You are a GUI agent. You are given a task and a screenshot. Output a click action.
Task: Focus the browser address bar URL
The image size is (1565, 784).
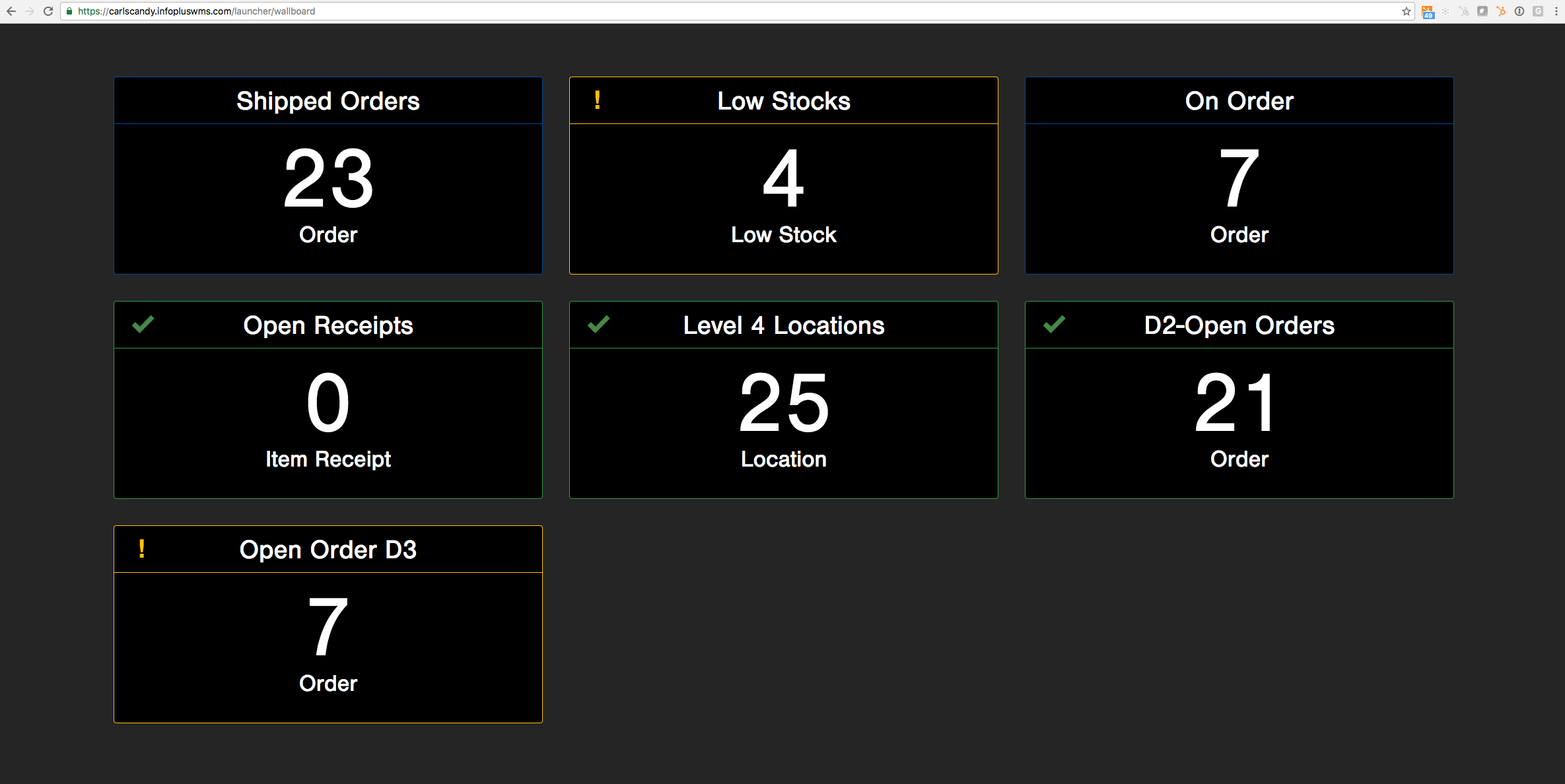pos(197,11)
